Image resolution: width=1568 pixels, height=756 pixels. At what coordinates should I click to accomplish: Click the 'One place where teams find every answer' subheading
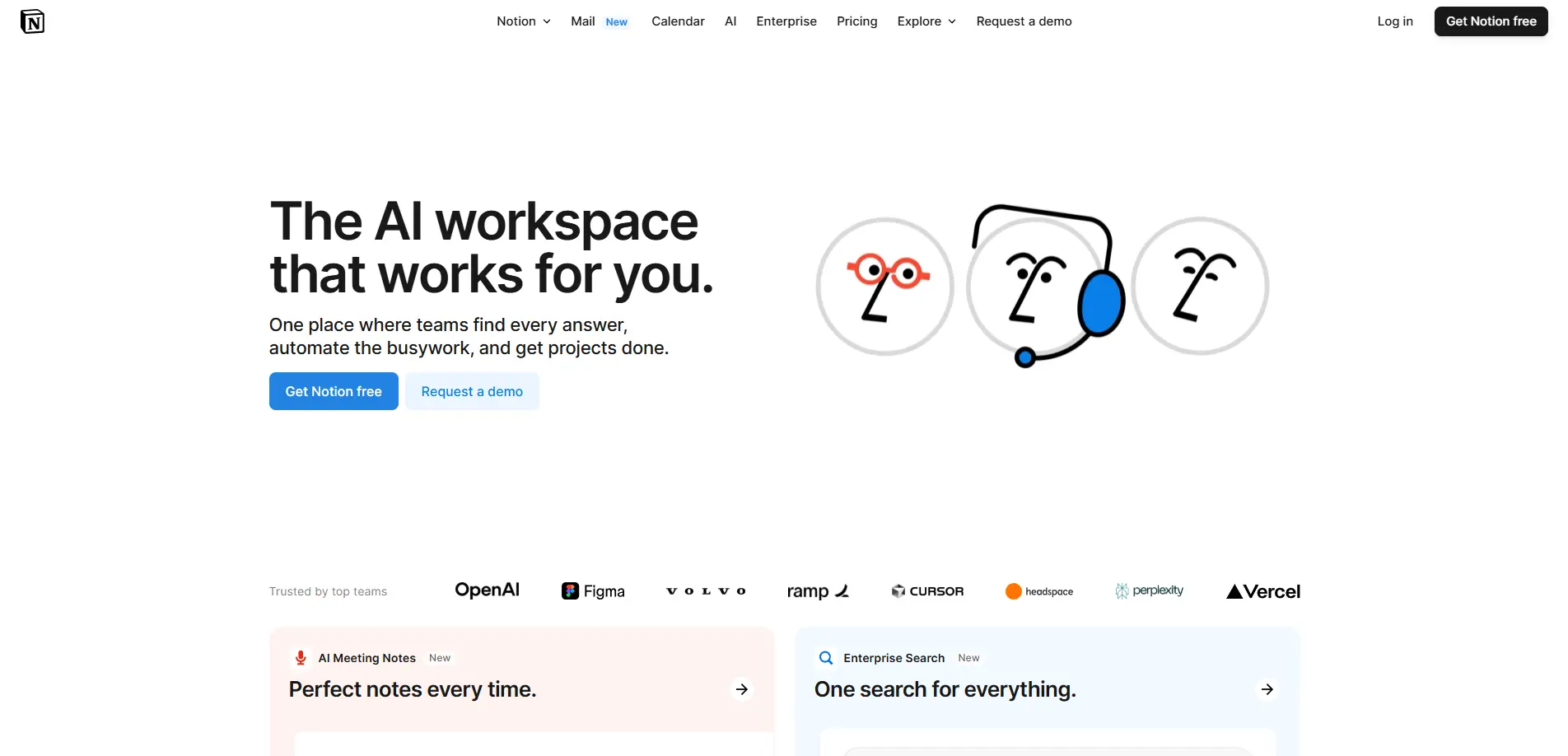(469, 336)
